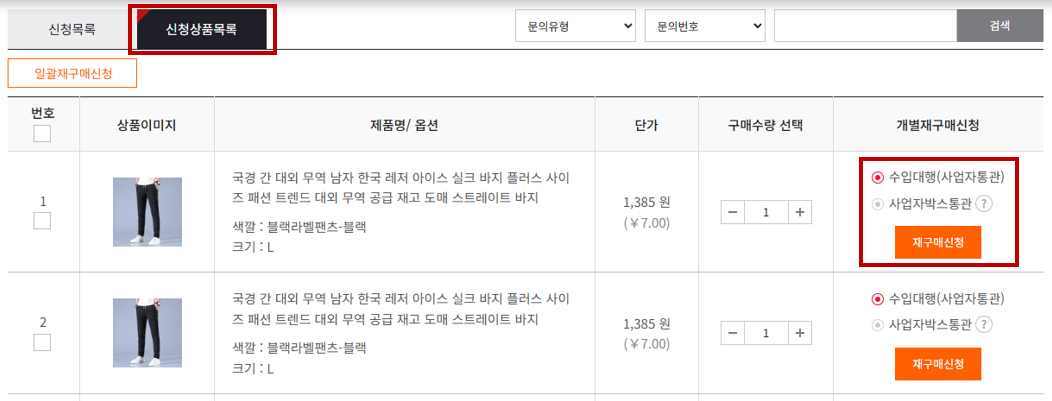The height and width of the screenshot is (401, 1052).
Task: Expand the 문의유형 dropdown
Action: point(576,26)
